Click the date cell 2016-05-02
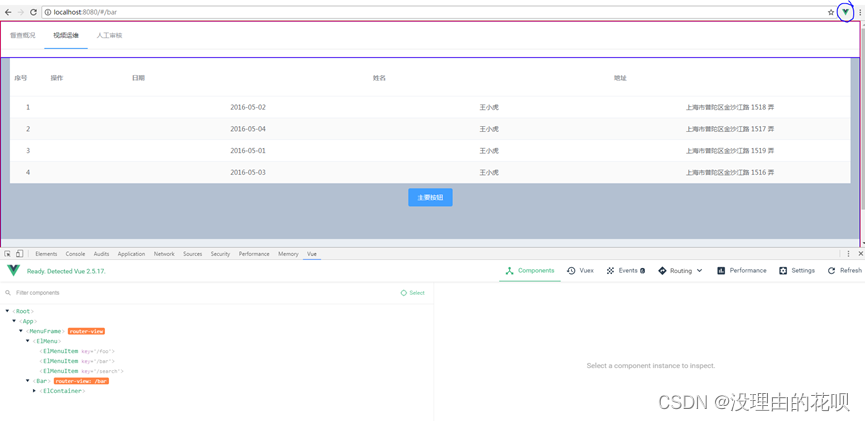 coord(248,107)
